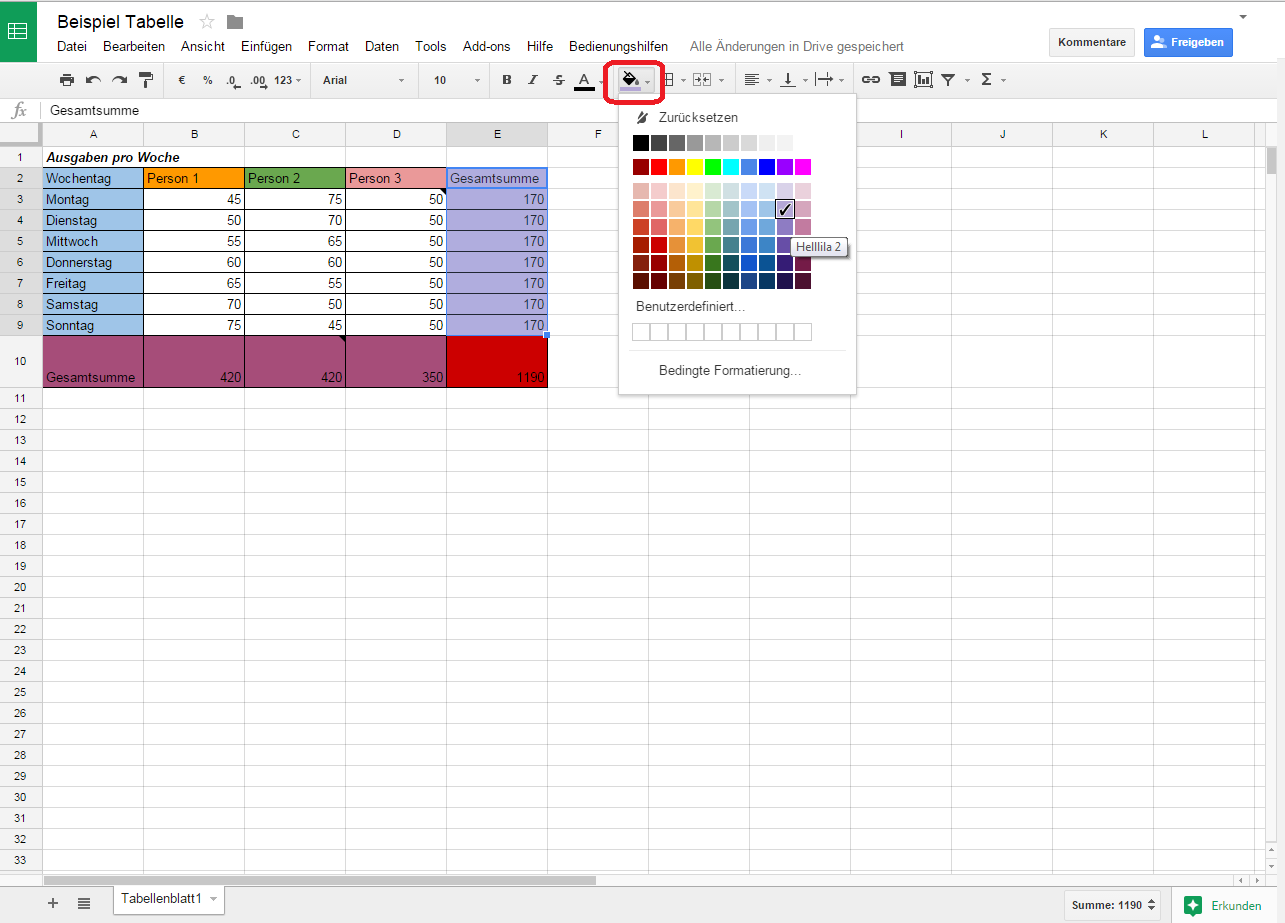Screen dimensions: 1285x923
Task: Star the Beispiel Tabelle document
Action: (207, 22)
